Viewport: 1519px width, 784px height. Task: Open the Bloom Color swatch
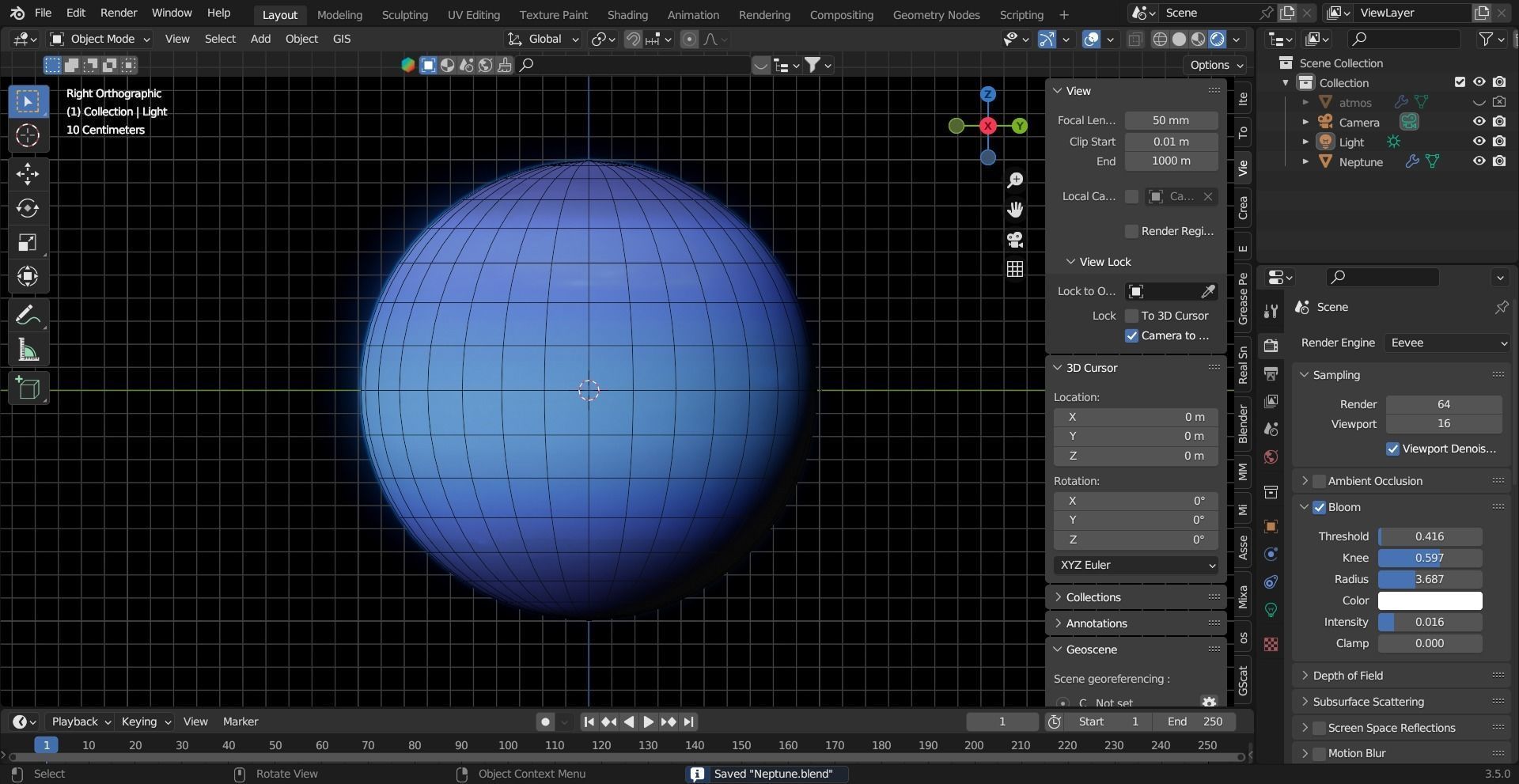(x=1429, y=600)
